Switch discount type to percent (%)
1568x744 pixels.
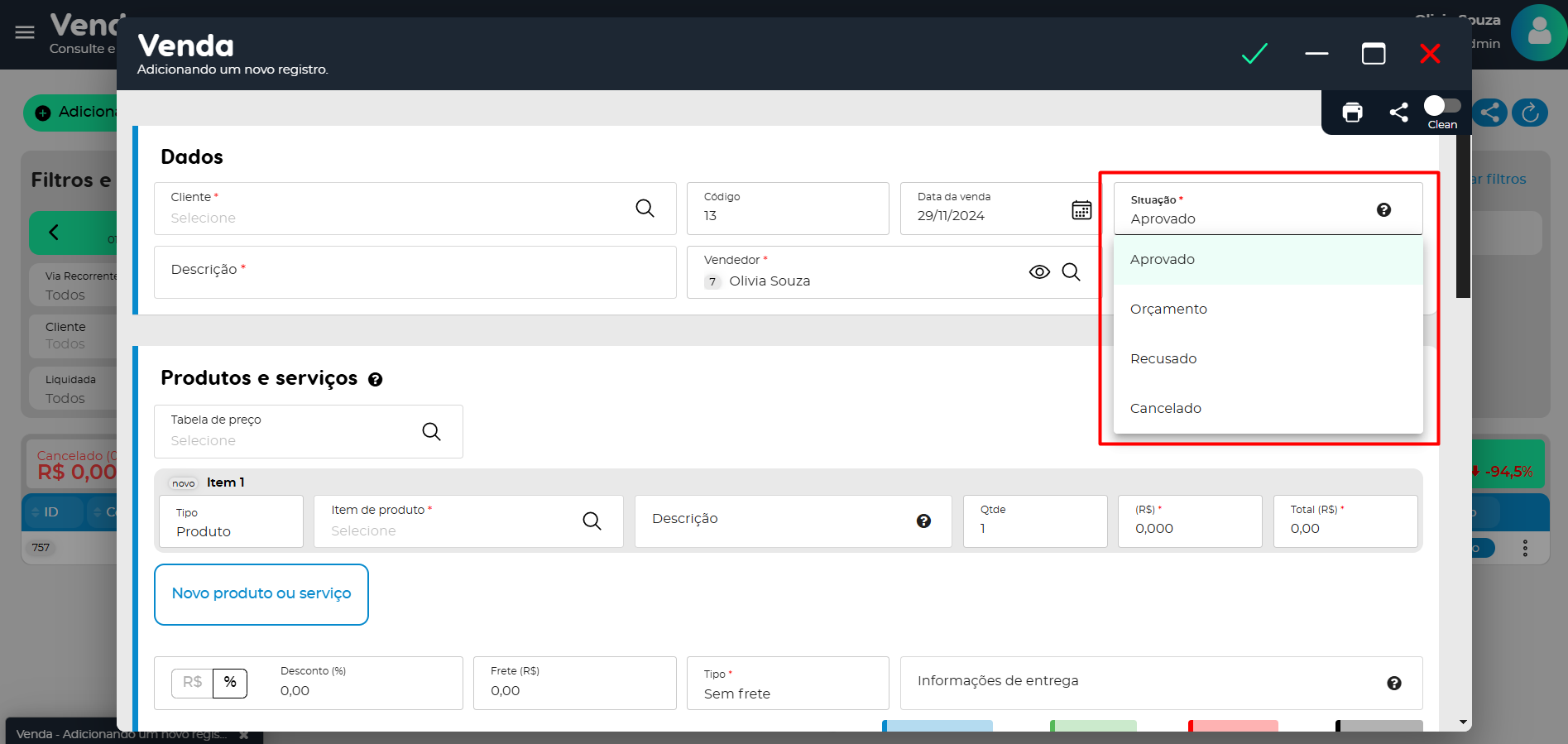230,683
